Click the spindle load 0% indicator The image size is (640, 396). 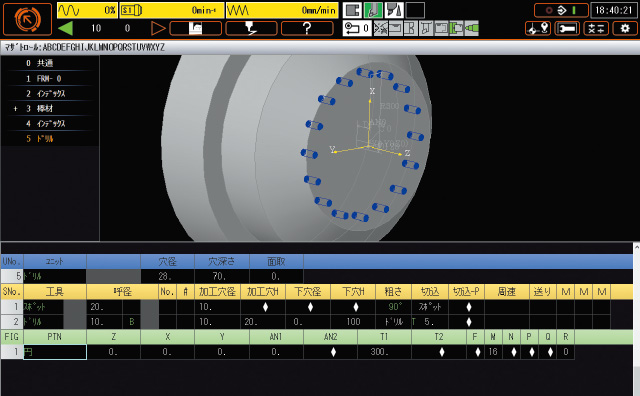pos(87,10)
